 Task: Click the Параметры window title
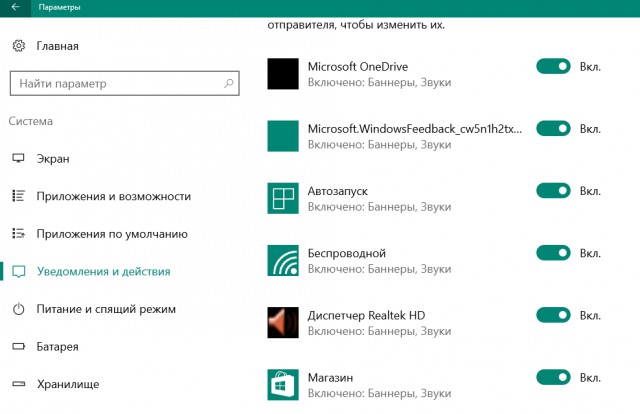coord(60,7)
